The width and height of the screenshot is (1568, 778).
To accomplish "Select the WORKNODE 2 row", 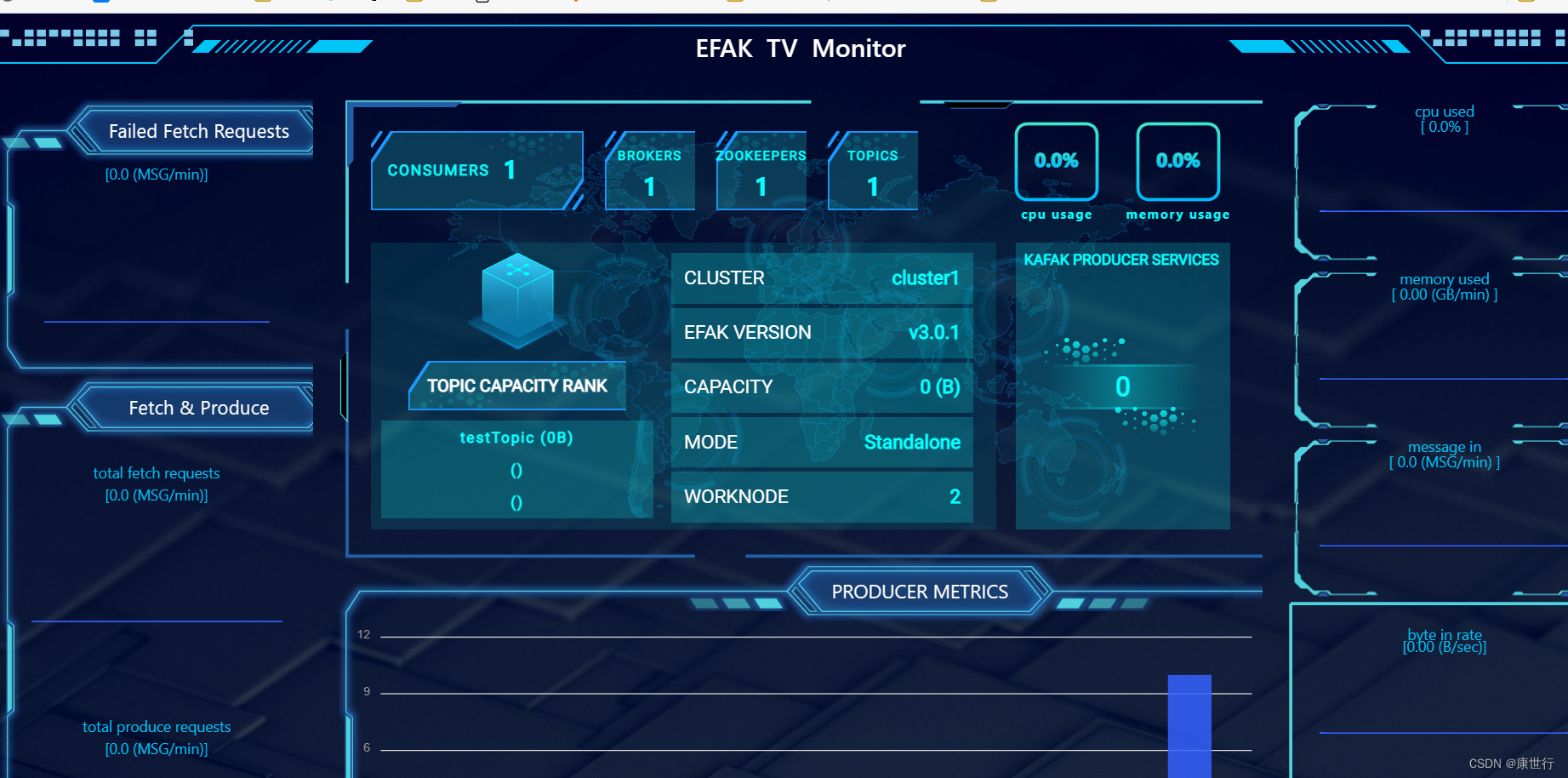I will click(822, 497).
